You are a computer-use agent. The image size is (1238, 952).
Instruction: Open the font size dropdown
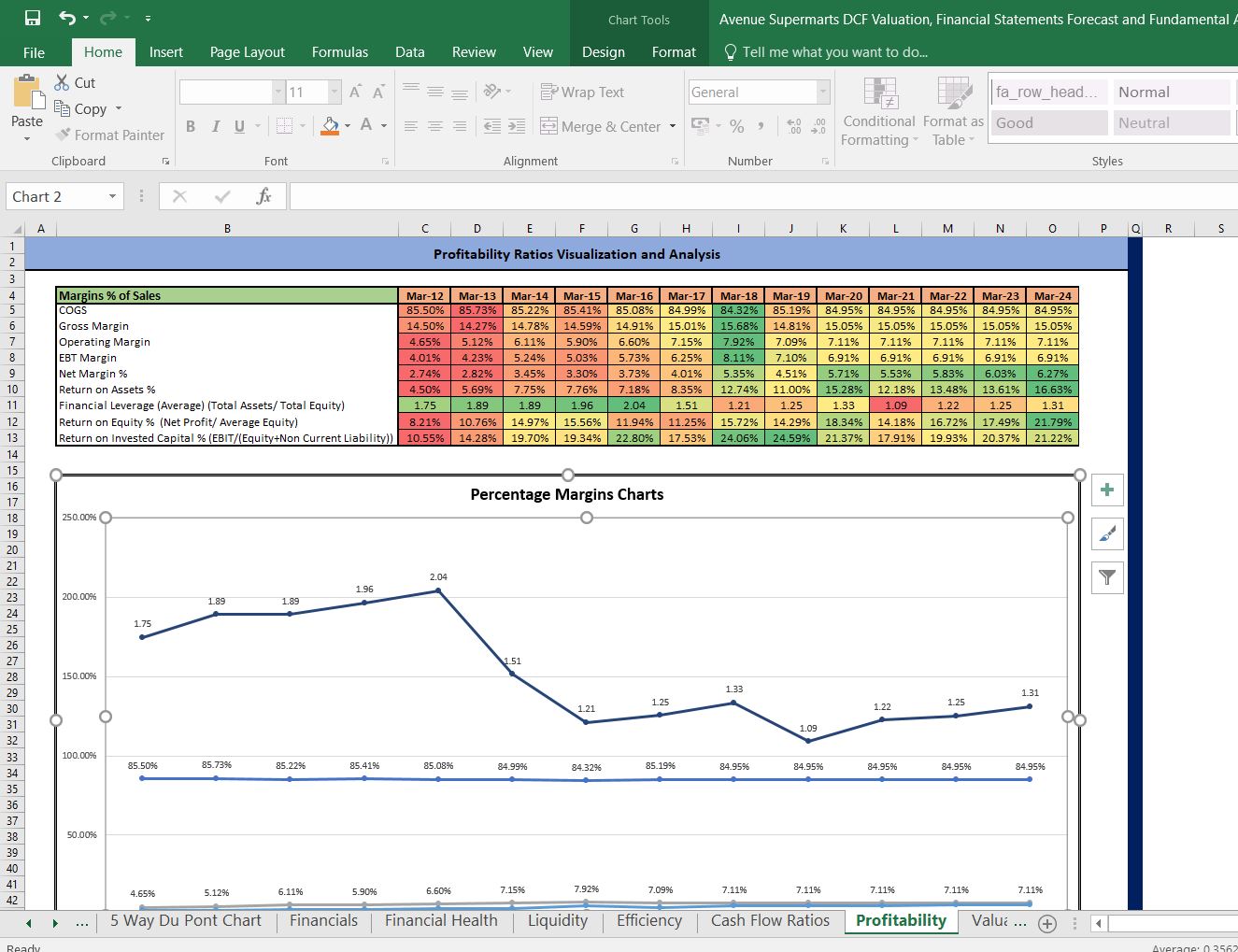tap(334, 92)
